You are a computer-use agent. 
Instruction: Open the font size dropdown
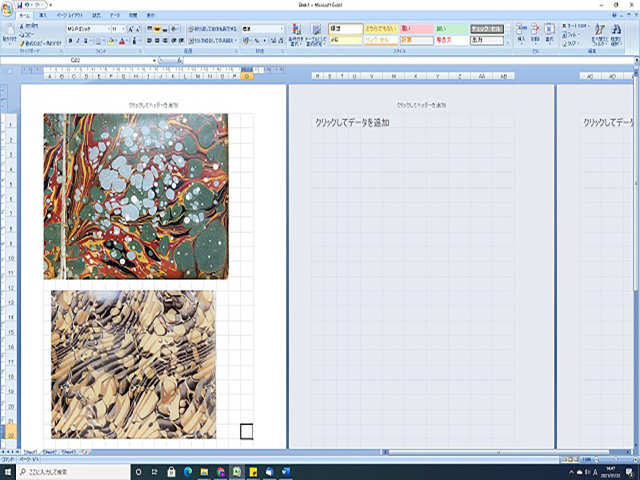[124, 29]
